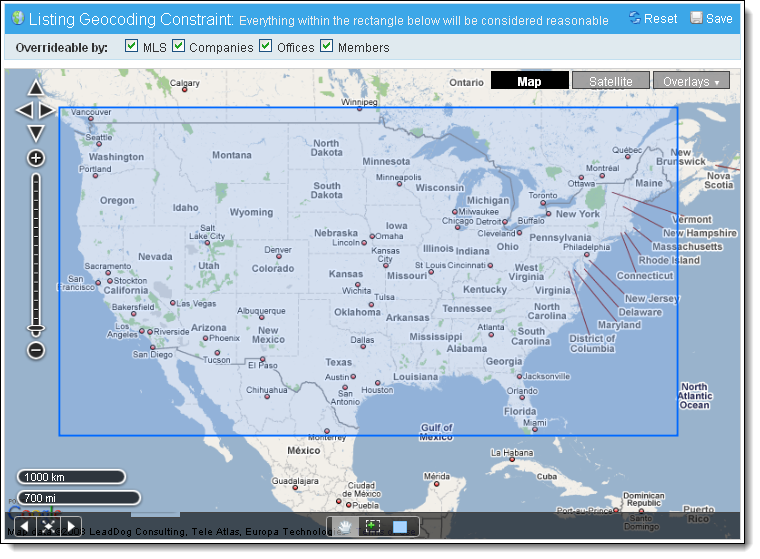This screenshot has height=559, width=760.
Task: Click the Overrideable by label
Action: [62, 48]
